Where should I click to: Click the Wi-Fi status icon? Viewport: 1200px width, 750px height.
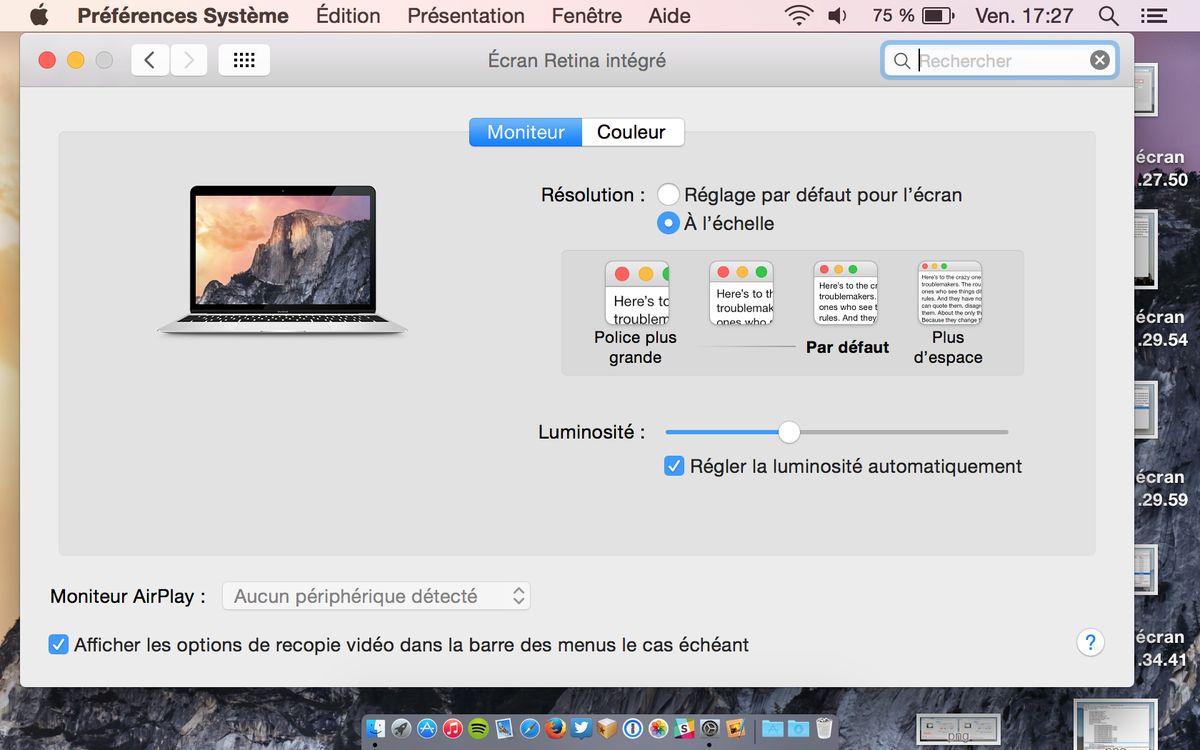[798, 16]
